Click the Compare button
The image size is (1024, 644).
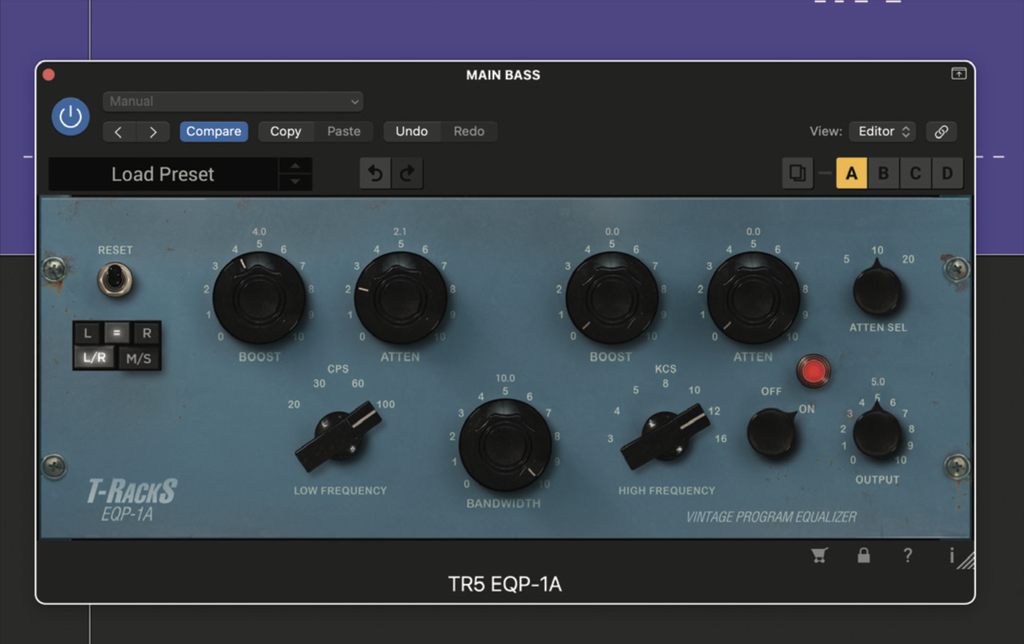pos(213,131)
